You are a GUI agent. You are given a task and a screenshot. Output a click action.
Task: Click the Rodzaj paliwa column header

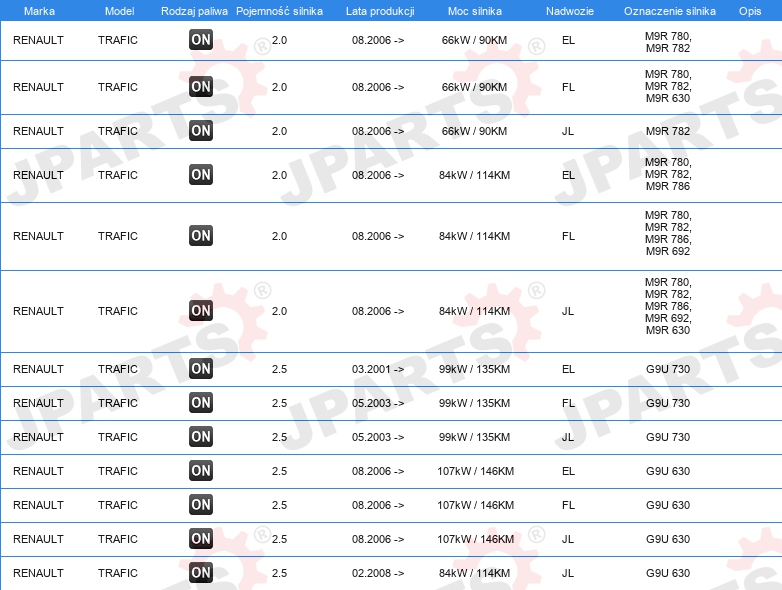(x=194, y=11)
